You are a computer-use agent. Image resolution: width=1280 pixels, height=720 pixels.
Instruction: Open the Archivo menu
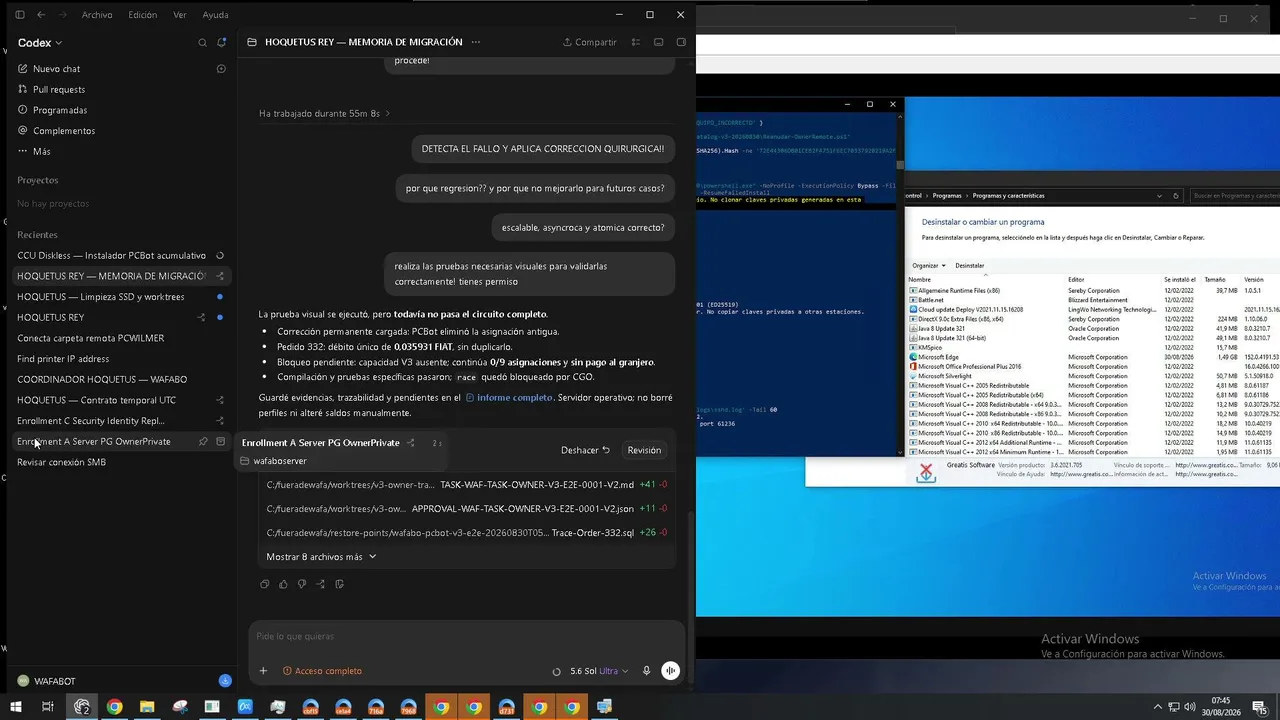(97, 15)
